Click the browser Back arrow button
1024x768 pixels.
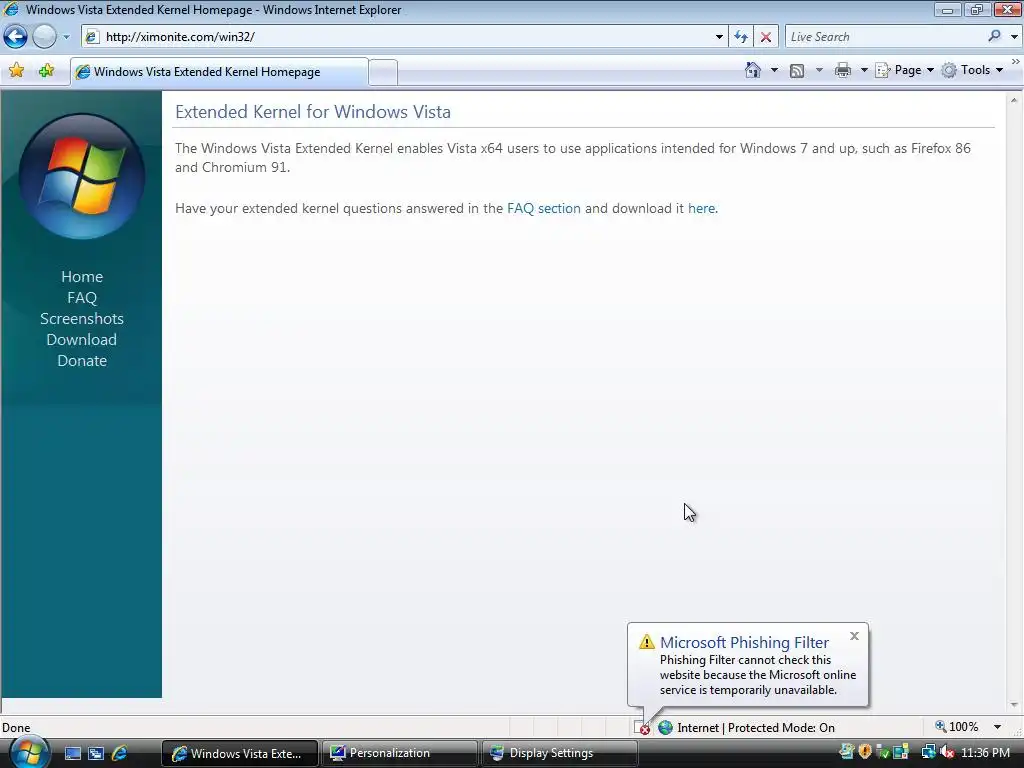tap(16, 37)
